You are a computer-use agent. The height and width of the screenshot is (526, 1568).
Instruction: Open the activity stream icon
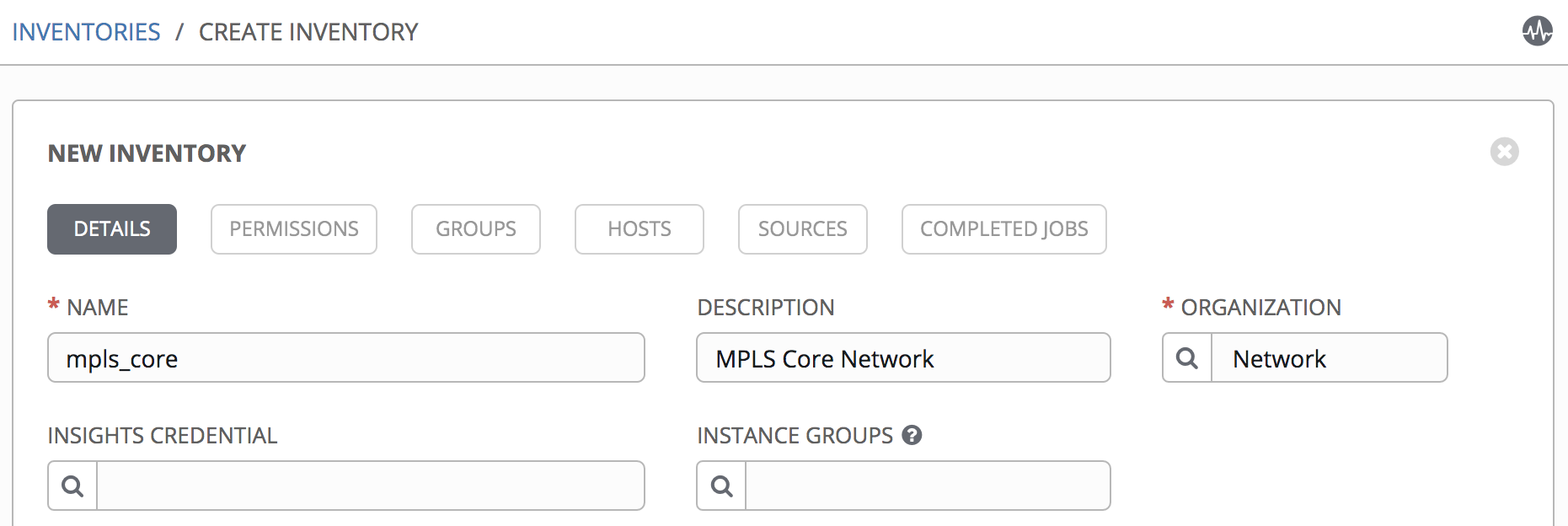pyautogui.click(x=1537, y=31)
